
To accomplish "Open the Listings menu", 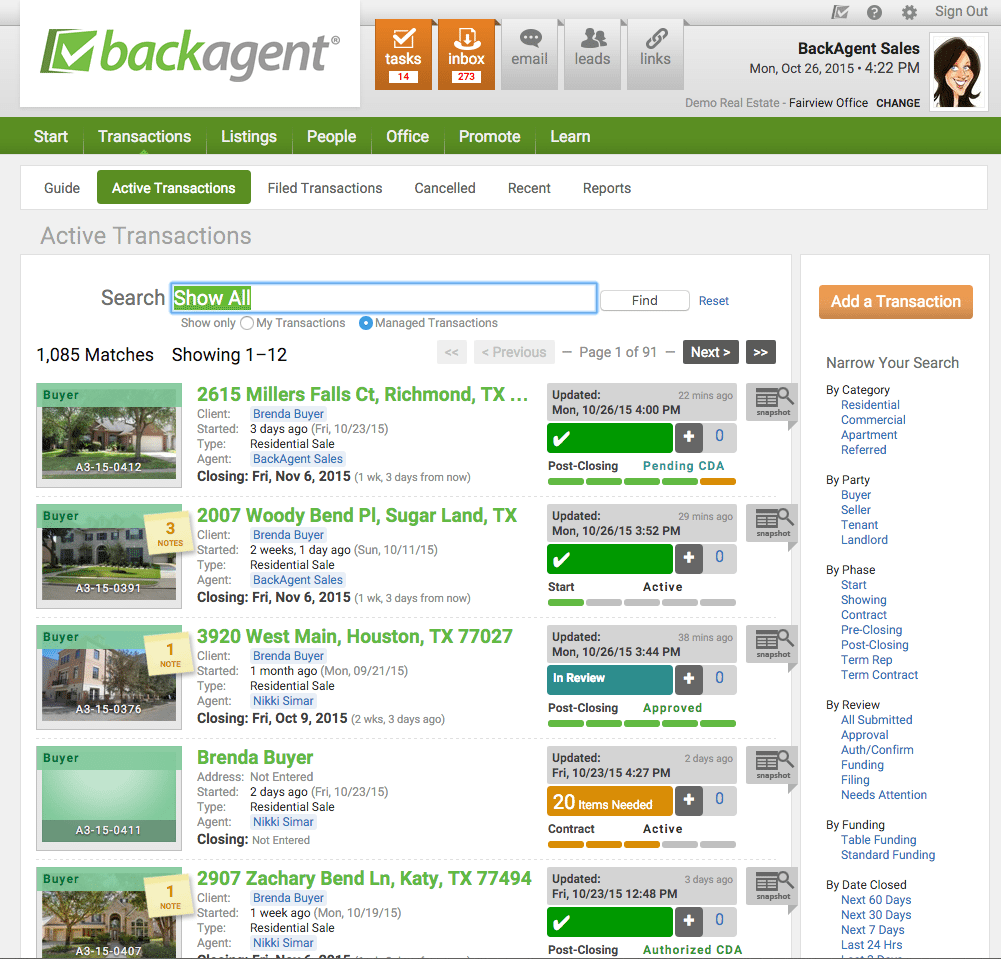I will point(248,137).
